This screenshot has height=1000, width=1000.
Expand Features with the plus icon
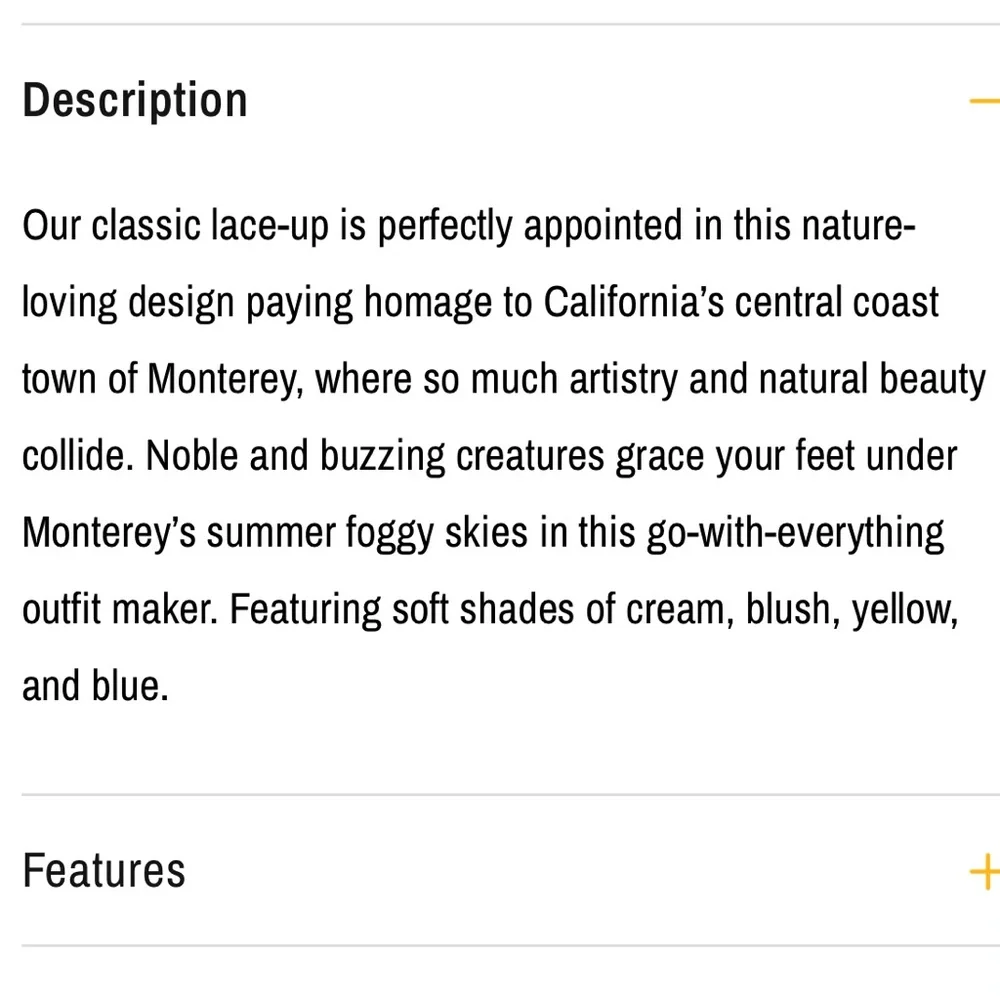(985, 871)
